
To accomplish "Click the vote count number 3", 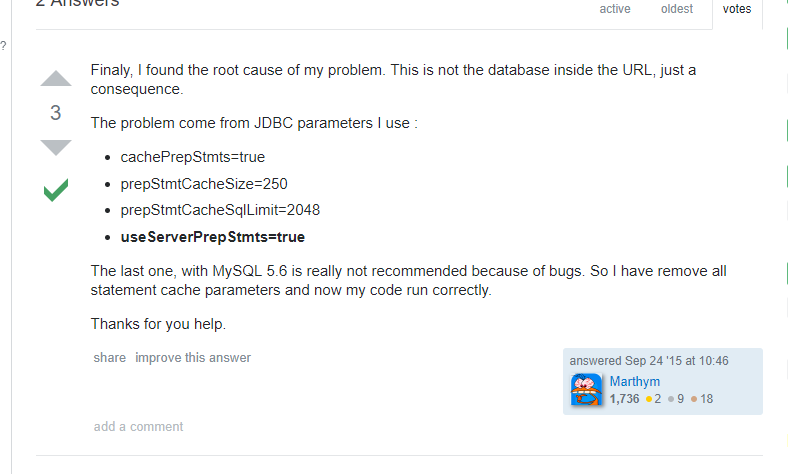I will click(x=56, y=113).
